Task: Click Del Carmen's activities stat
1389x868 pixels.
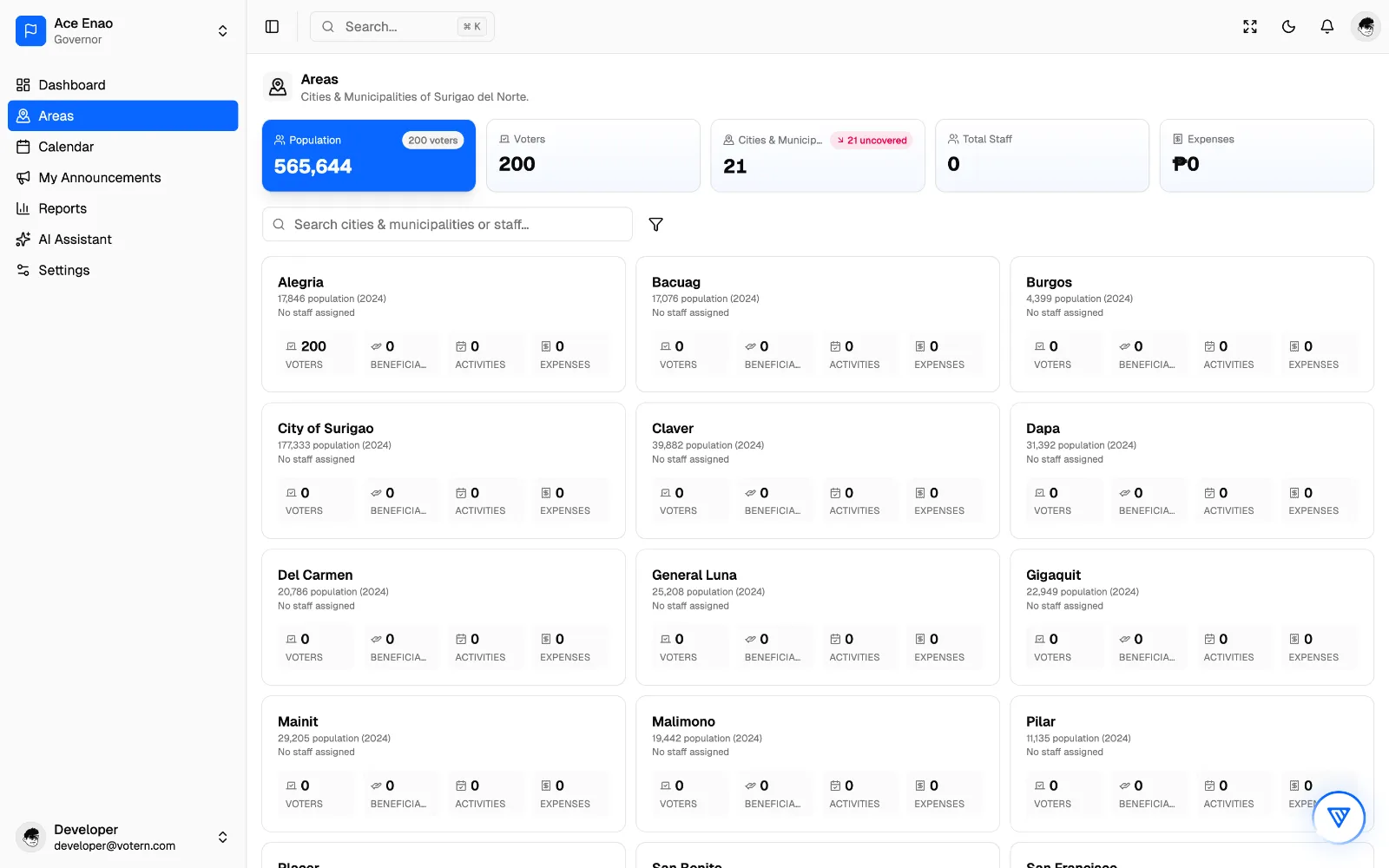Action: pos(486,648)
